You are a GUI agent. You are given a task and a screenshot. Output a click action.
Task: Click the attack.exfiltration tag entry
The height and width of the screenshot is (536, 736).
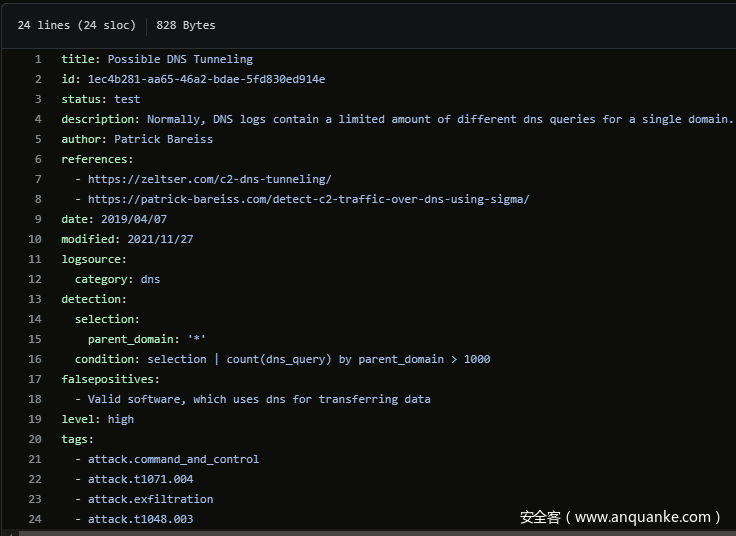[x=150, y=499]
